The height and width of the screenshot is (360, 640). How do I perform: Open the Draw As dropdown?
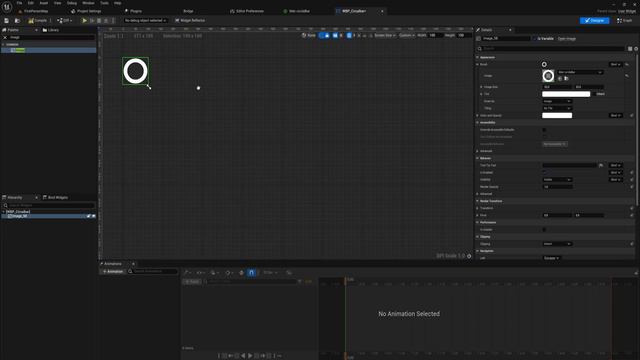(x=556, y=101)
